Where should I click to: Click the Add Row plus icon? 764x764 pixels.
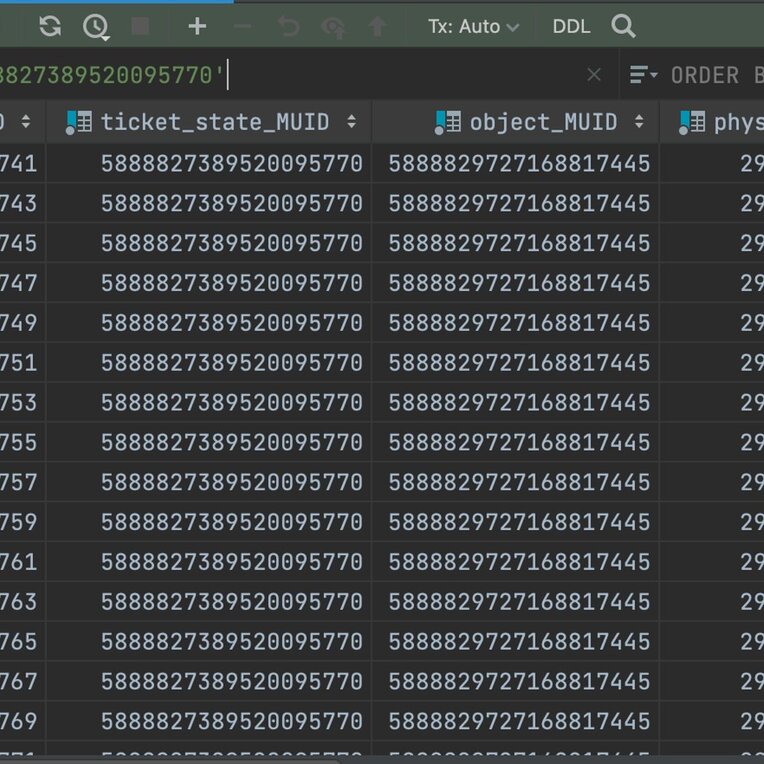click(x=197, y=27)
